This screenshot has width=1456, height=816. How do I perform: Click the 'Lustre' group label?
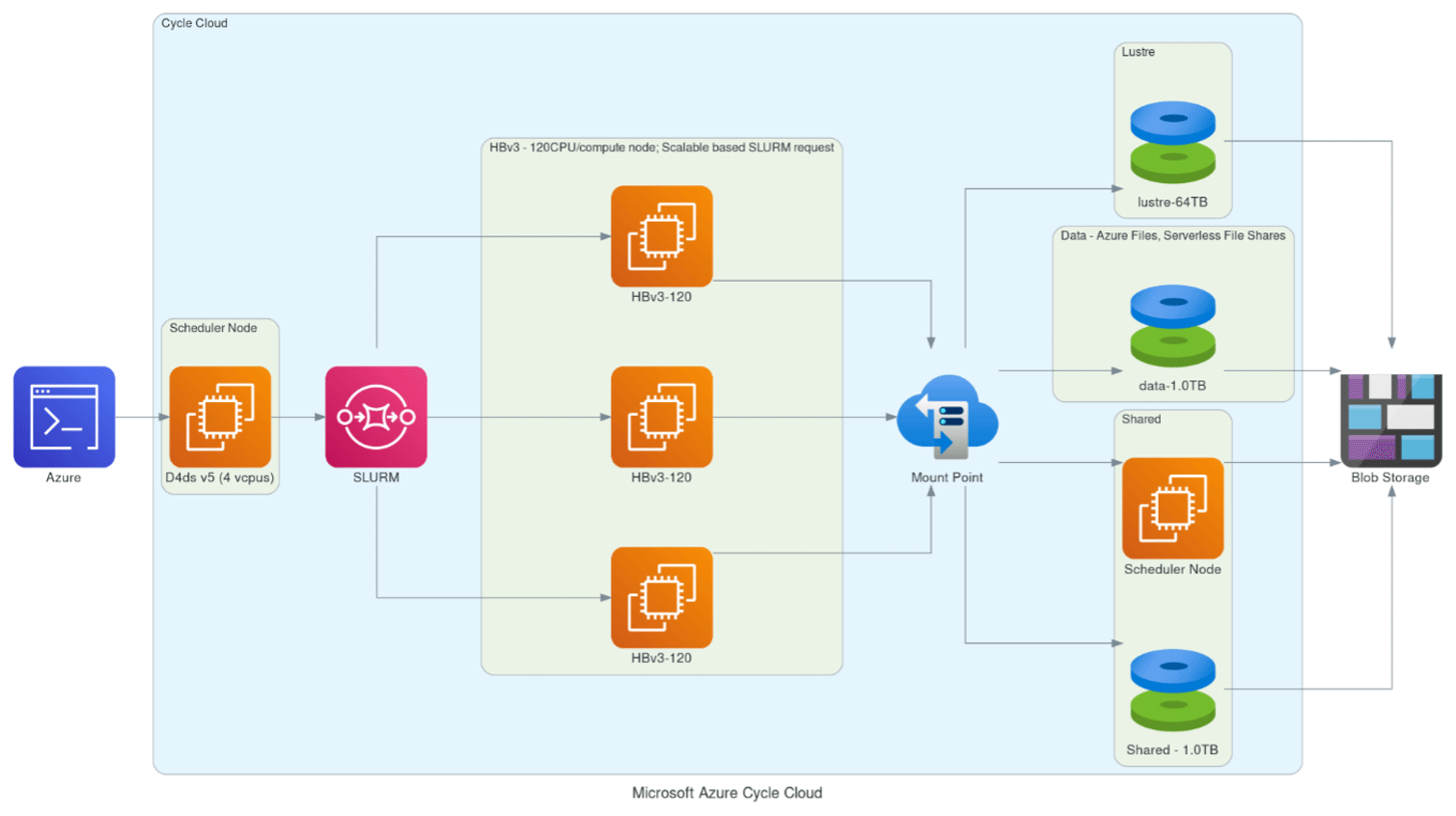(1138, 52)
